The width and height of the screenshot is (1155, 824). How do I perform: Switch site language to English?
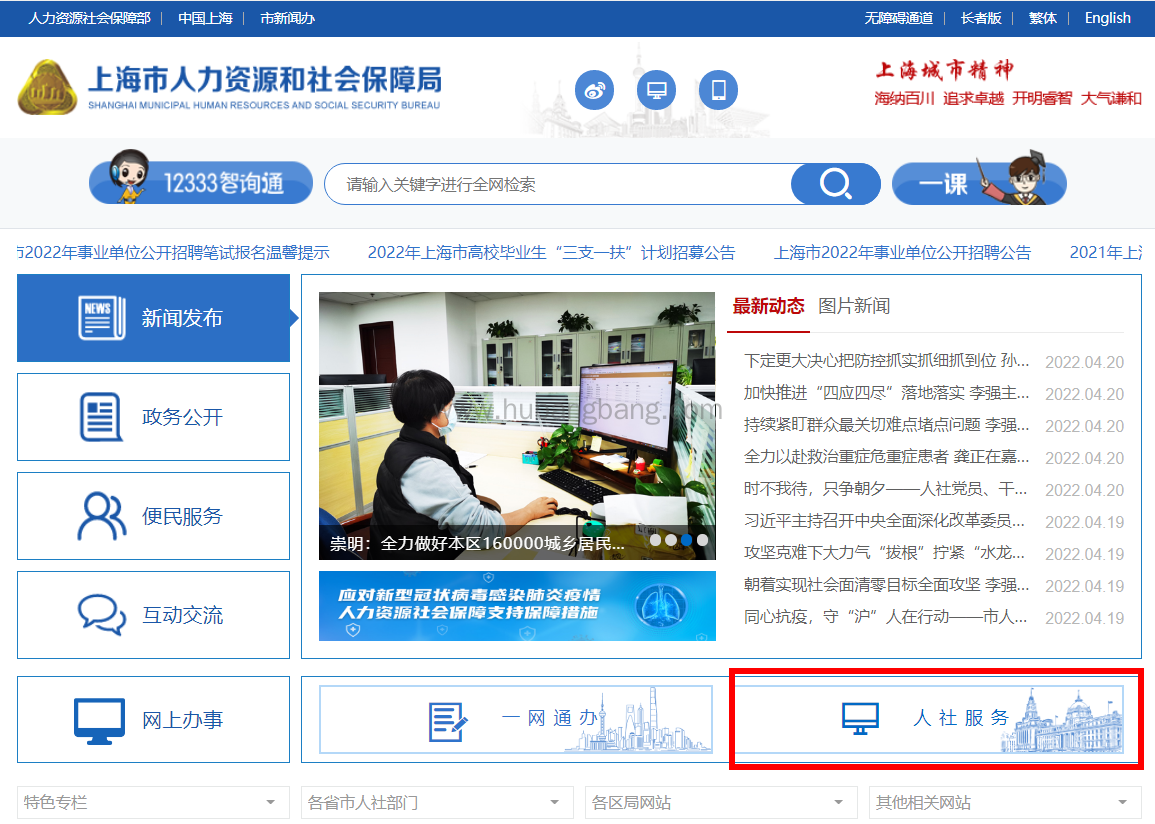coord(1107,18)
